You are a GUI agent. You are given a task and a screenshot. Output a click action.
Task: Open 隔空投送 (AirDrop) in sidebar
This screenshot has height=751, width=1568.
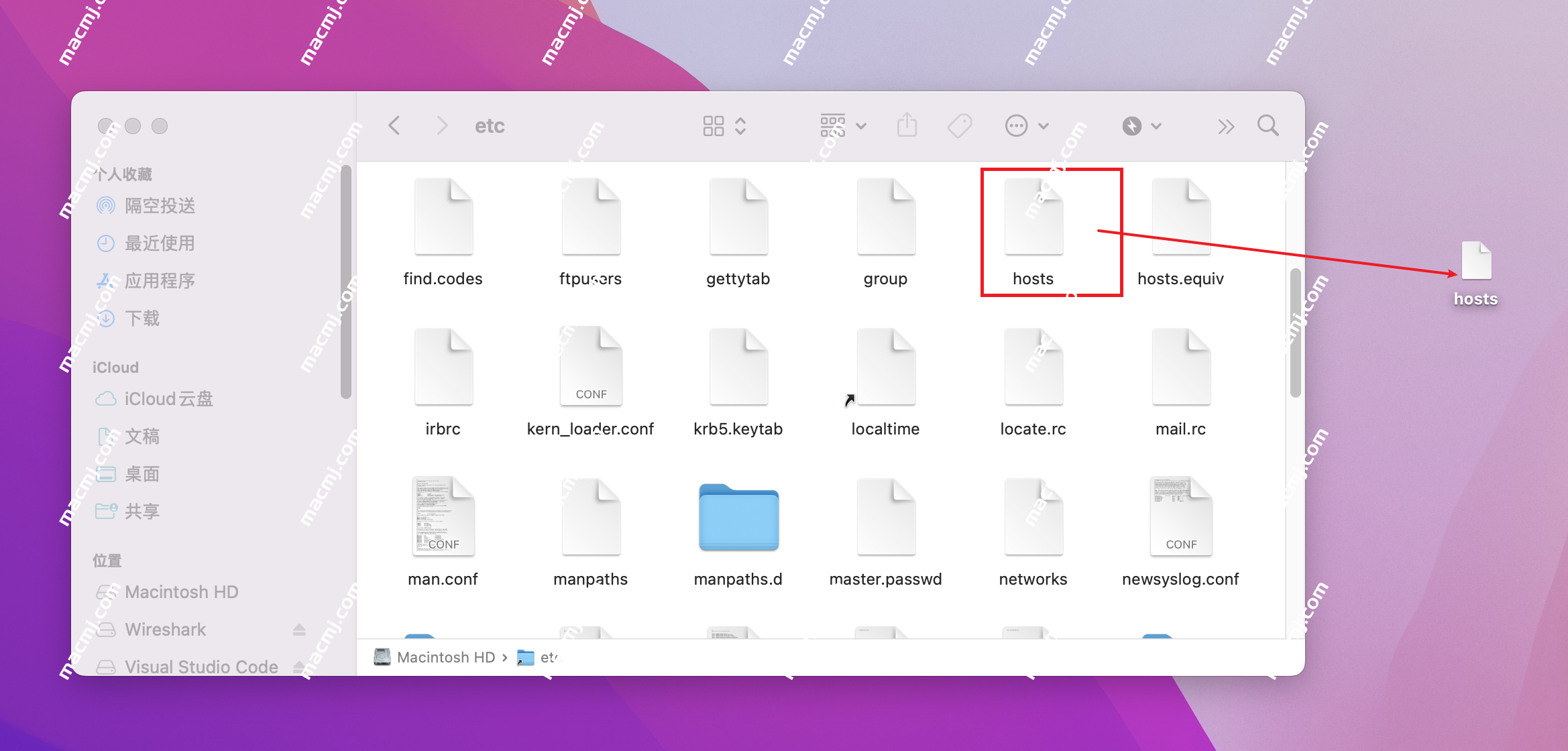(146, 206)
